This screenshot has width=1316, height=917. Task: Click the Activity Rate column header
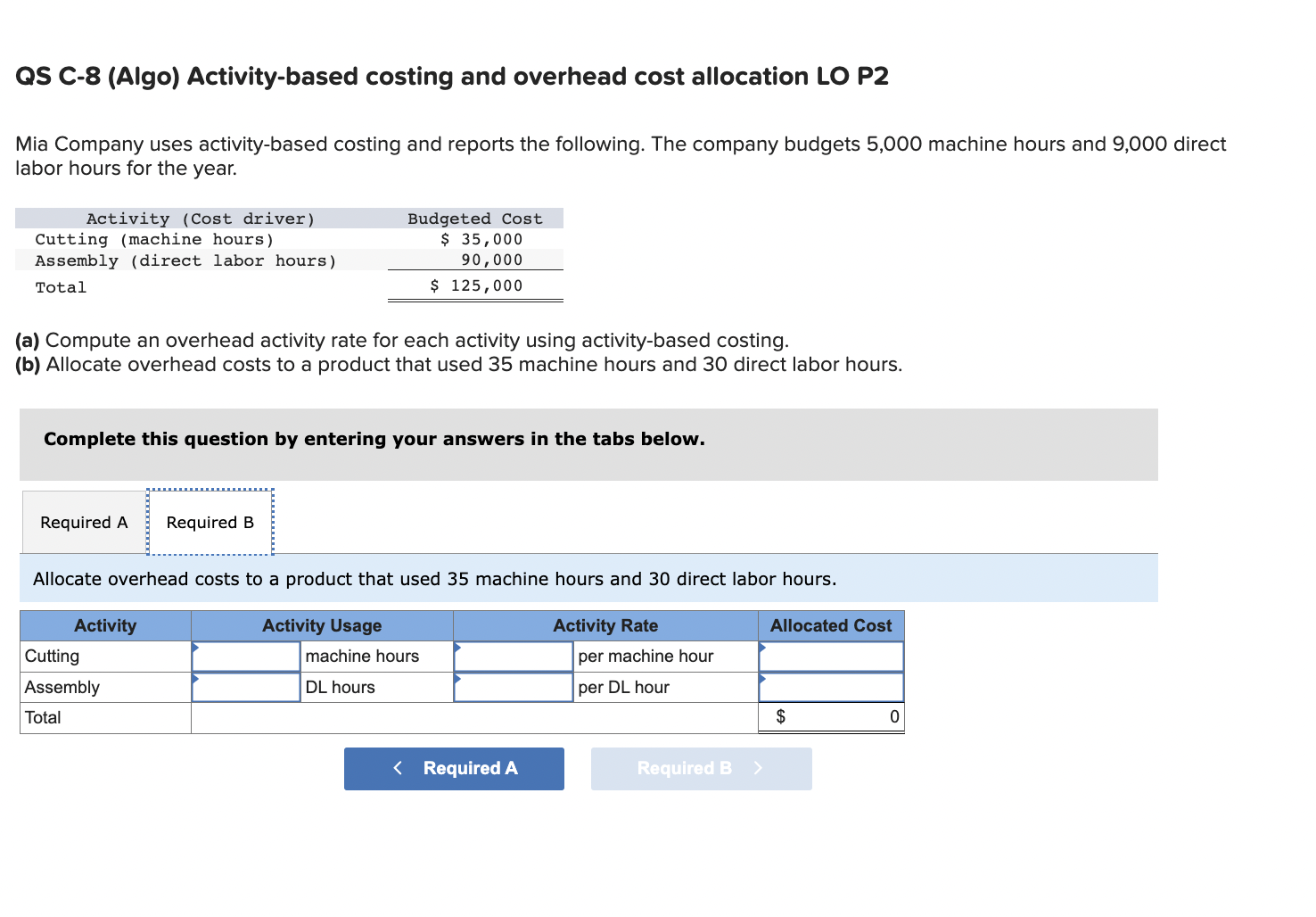[x=605, y=625]
